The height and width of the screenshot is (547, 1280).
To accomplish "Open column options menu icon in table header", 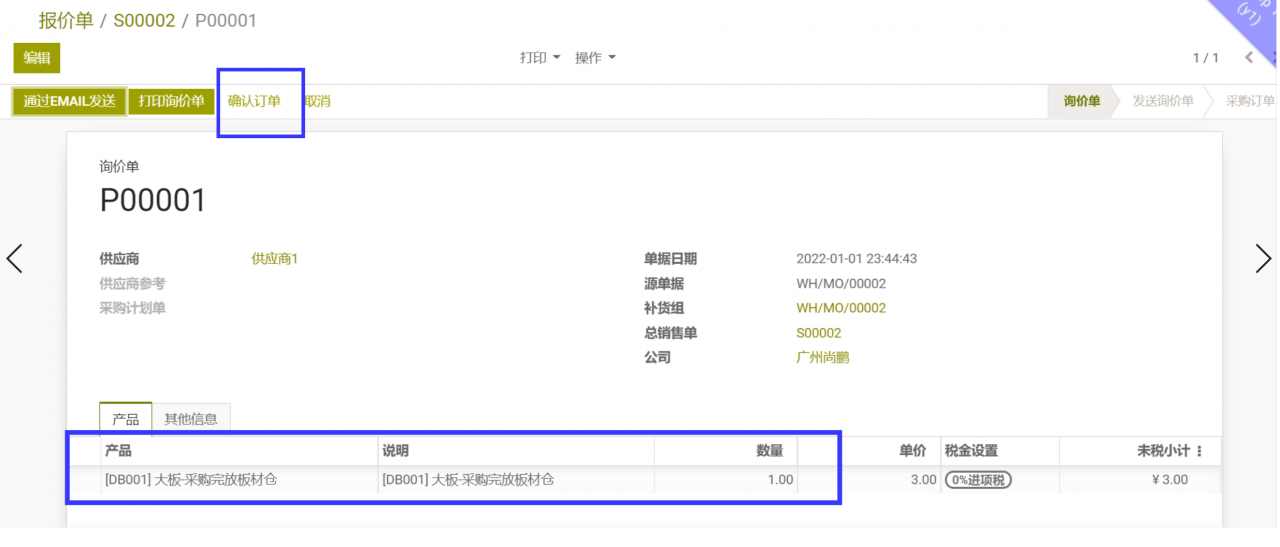I will point(1200,451).
